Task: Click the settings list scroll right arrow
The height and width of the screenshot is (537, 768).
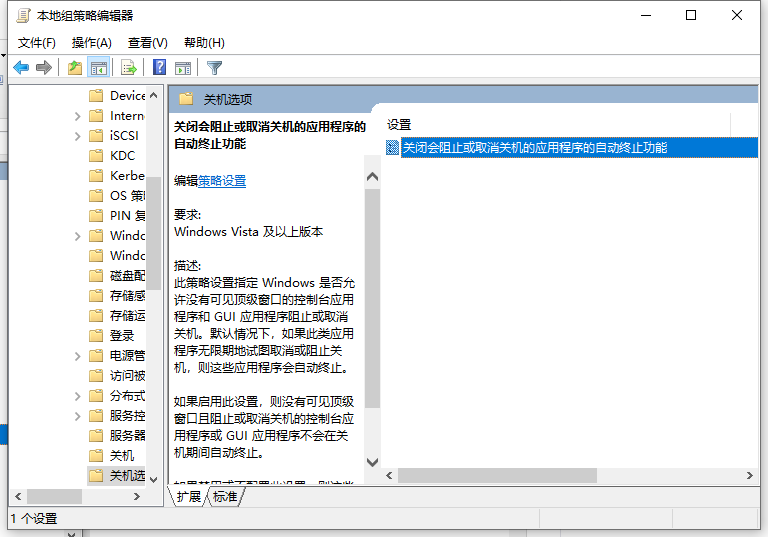Action: 749,475
